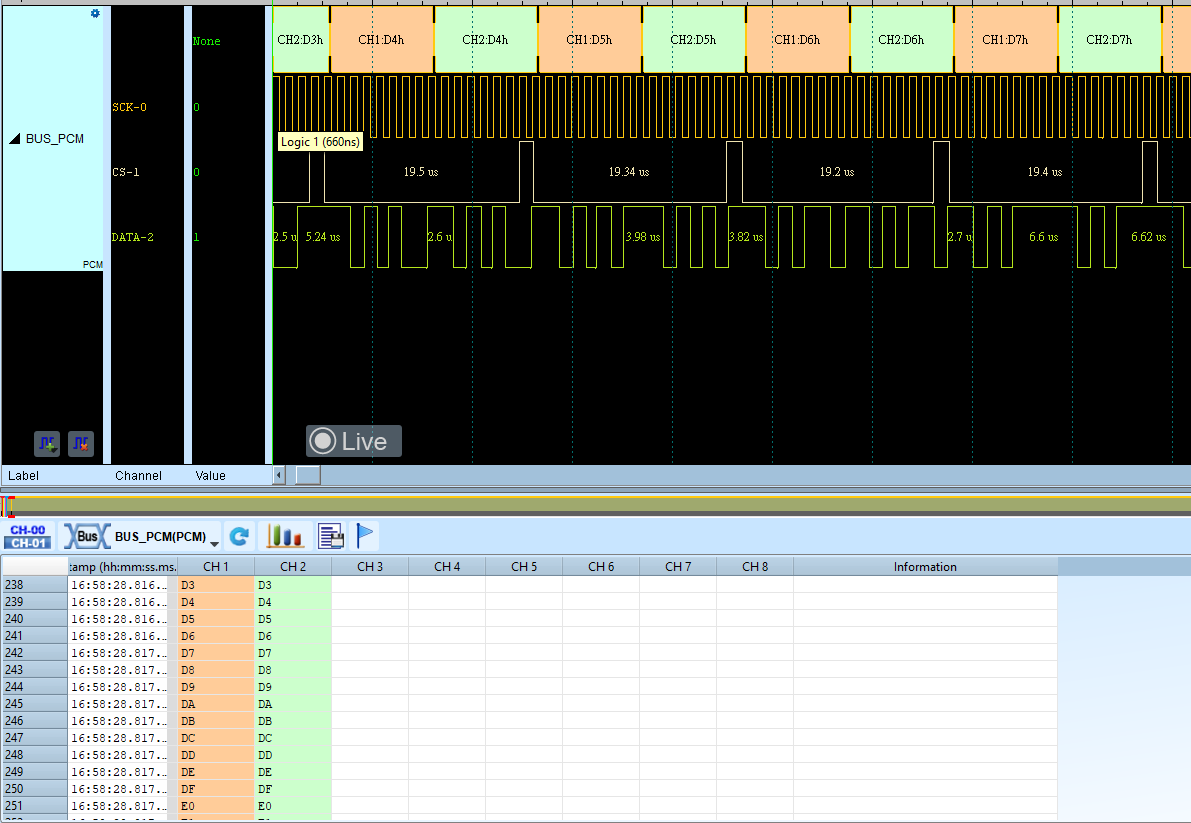Select the DATA-2 signal label

[x=132, y=237]
